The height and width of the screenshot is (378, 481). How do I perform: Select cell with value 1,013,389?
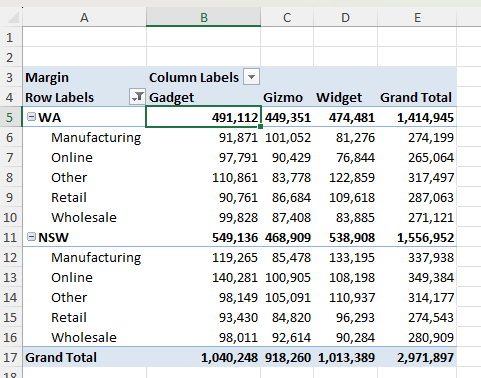pos(345,357)
